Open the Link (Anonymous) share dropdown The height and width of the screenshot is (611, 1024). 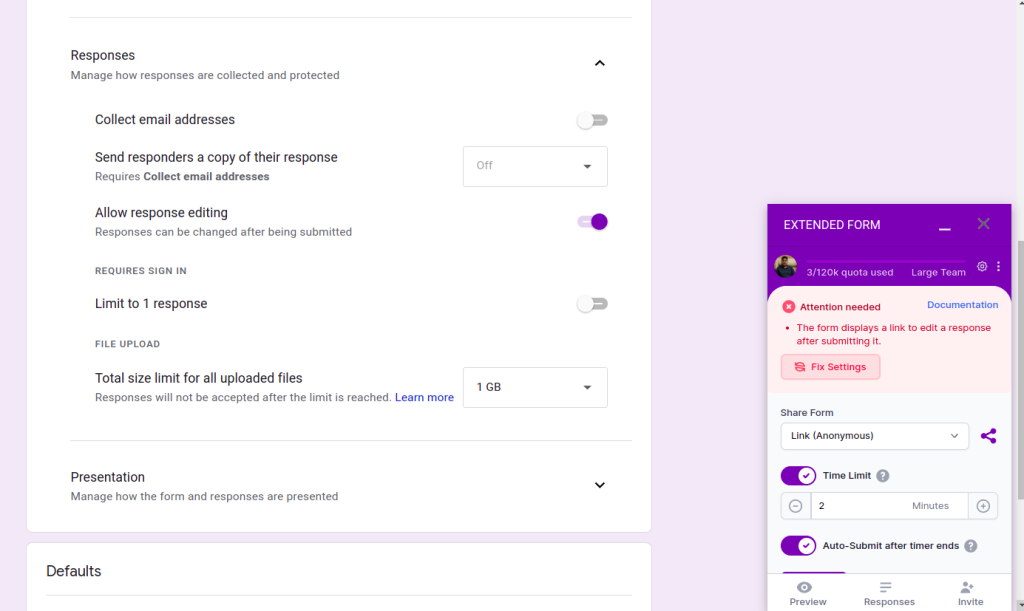(x=874, y=436)
